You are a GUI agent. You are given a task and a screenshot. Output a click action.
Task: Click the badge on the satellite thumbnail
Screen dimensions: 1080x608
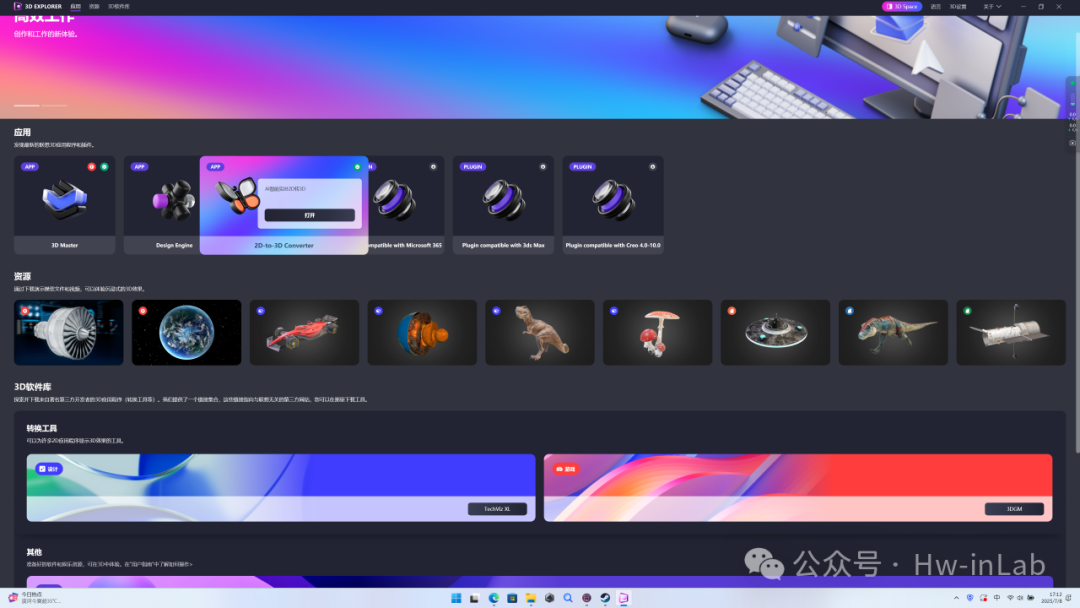pos(967,311)
